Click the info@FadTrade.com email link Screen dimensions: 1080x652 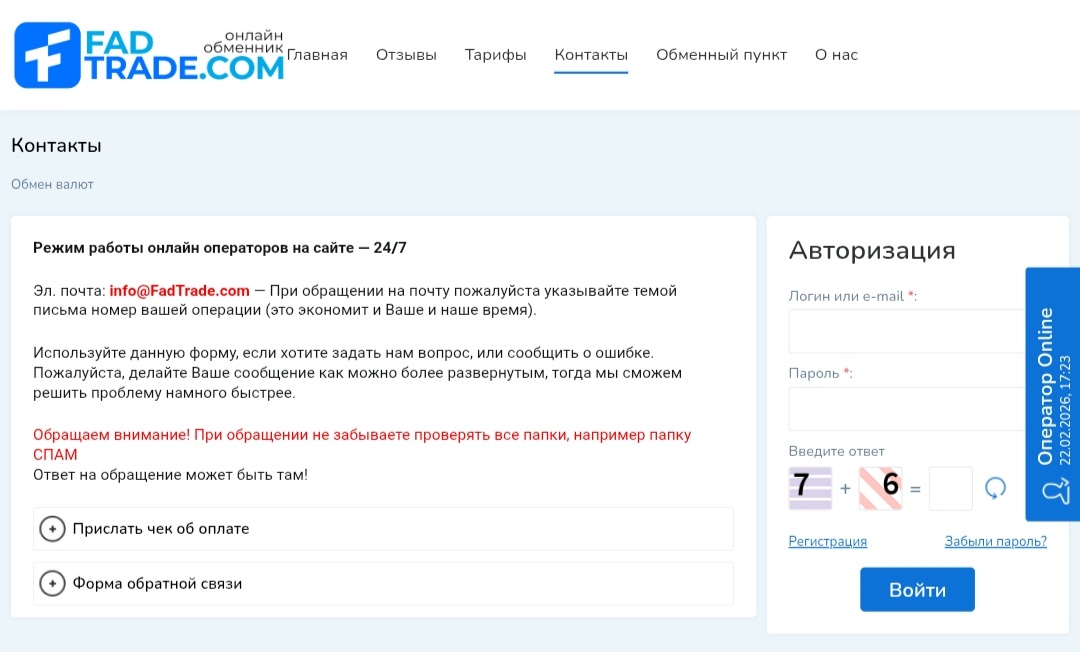179,291
